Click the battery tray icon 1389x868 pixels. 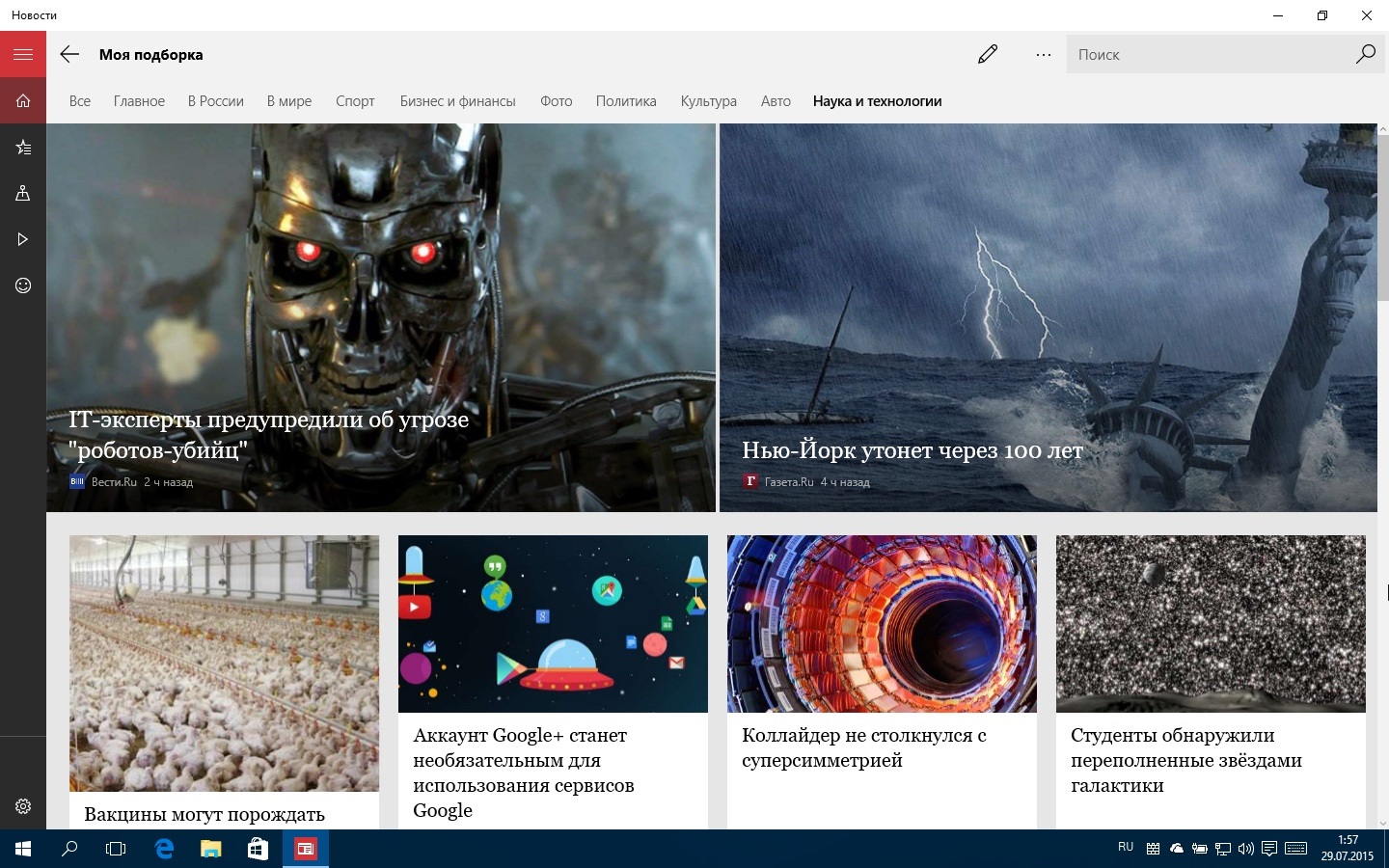(x=1200, y=849)
